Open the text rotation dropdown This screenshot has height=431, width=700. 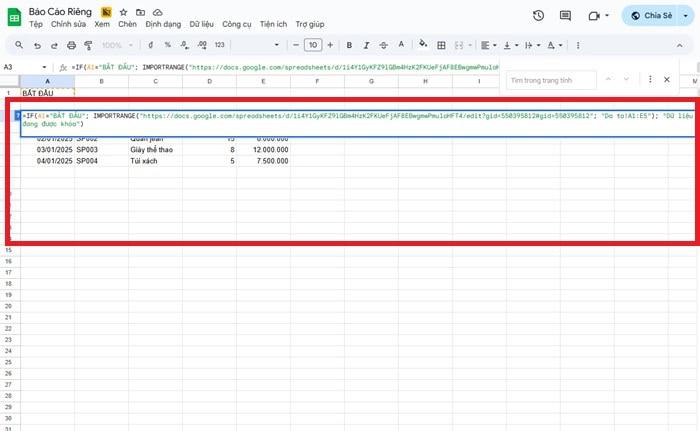(x=554, y=45)
